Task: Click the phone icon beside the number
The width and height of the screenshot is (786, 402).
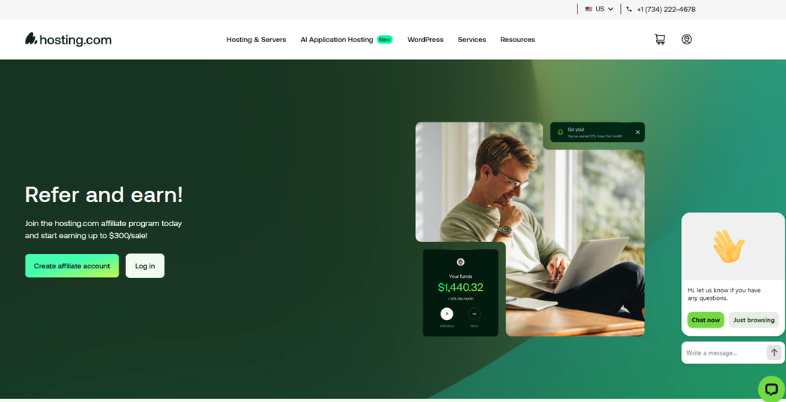Action: click(629, 9)
